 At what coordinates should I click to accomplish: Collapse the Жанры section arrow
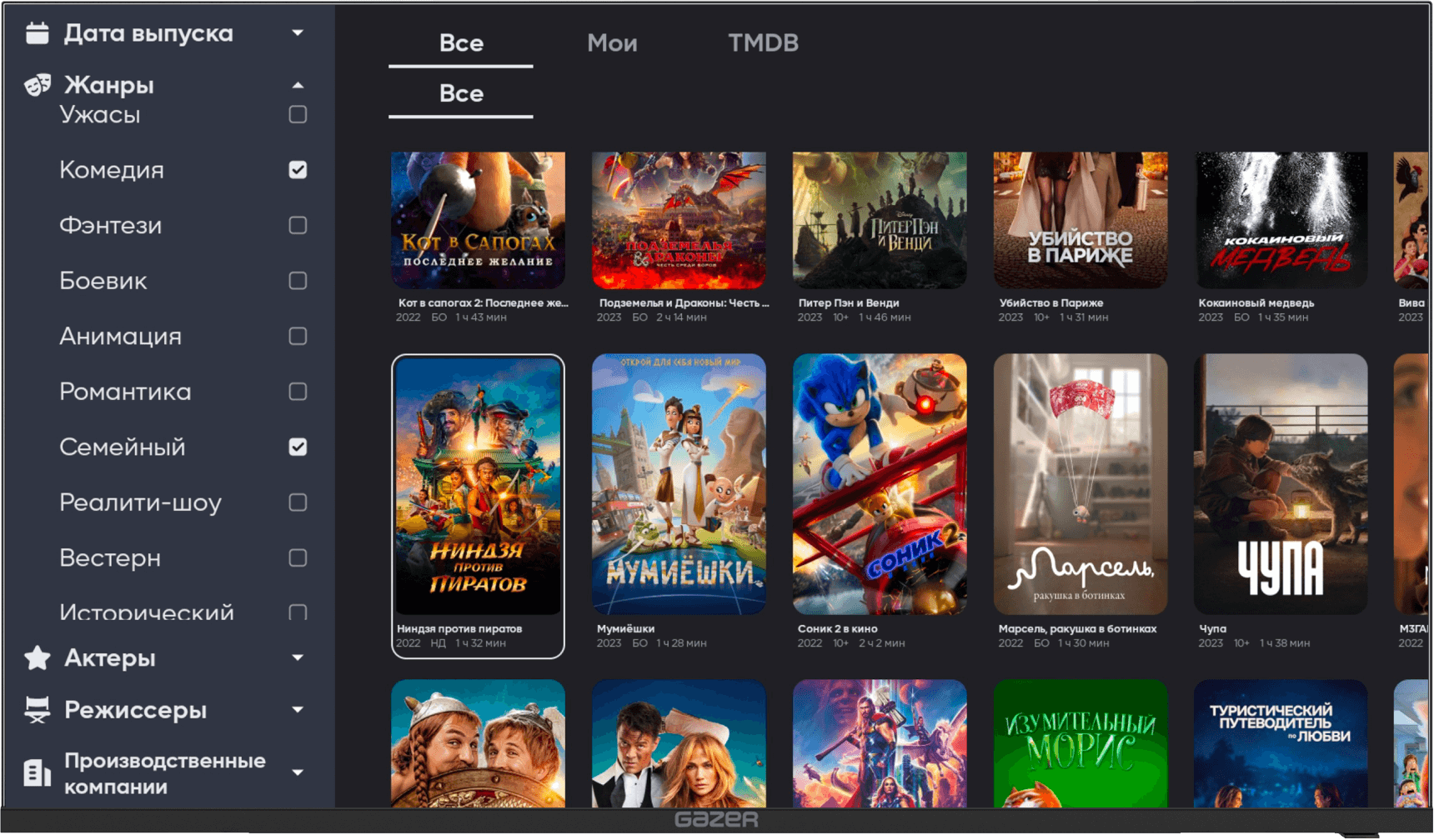pos(298,85)
